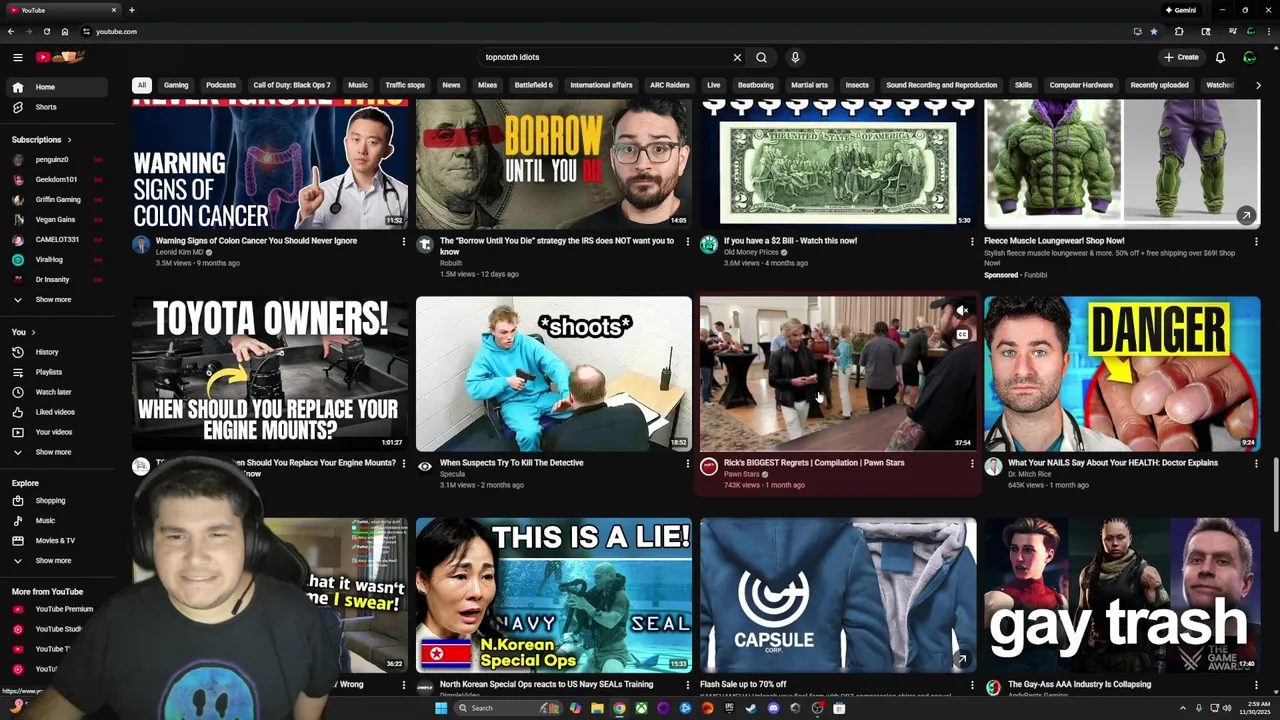Bookmark this page with star icon

[x=1153, y=31]
